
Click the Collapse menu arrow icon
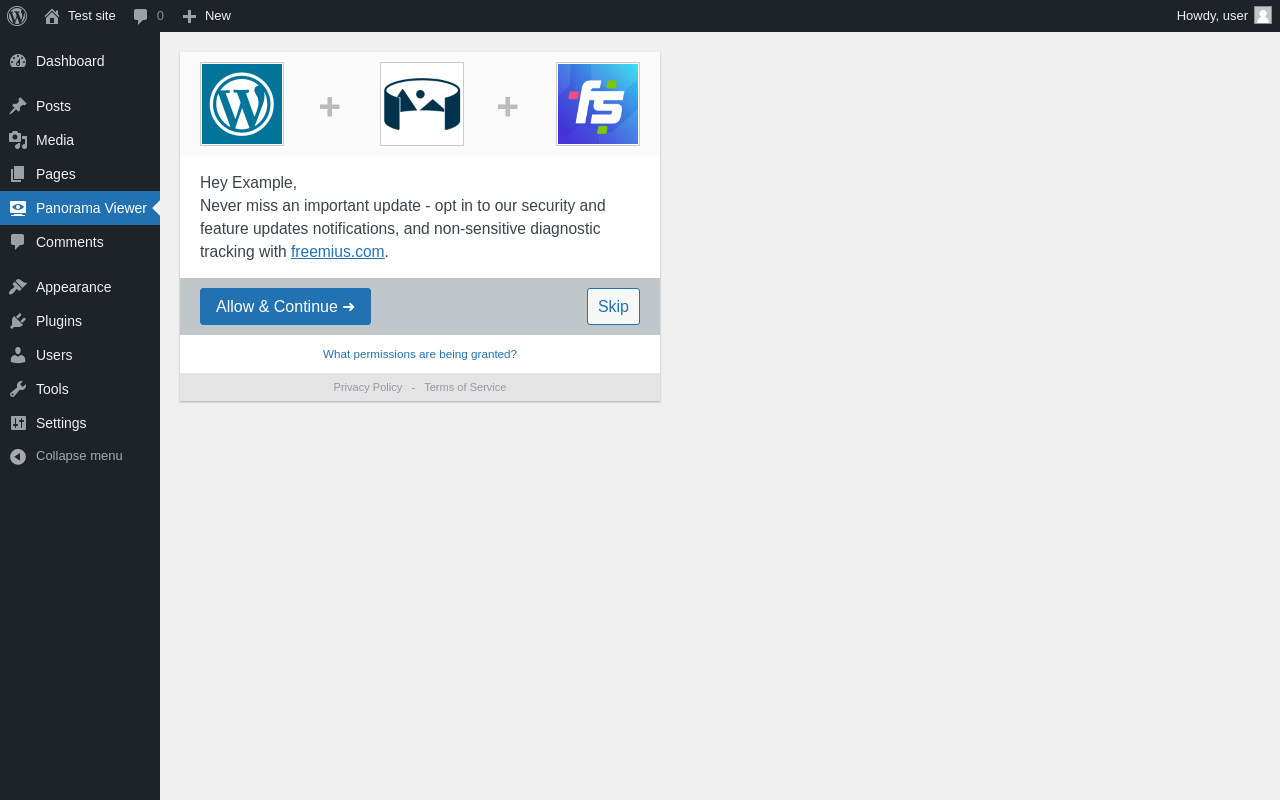(18, 456)
